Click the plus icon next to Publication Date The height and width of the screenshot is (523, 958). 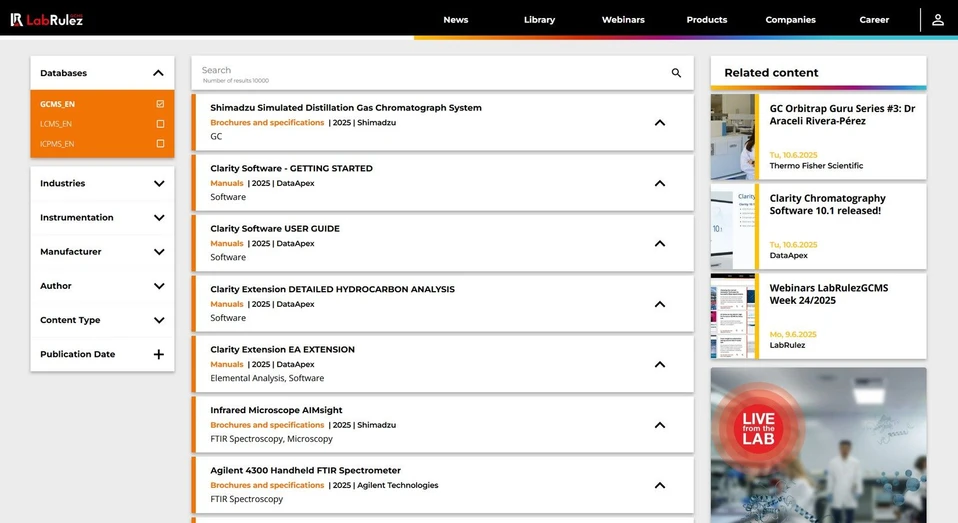(x=159, y=354)
